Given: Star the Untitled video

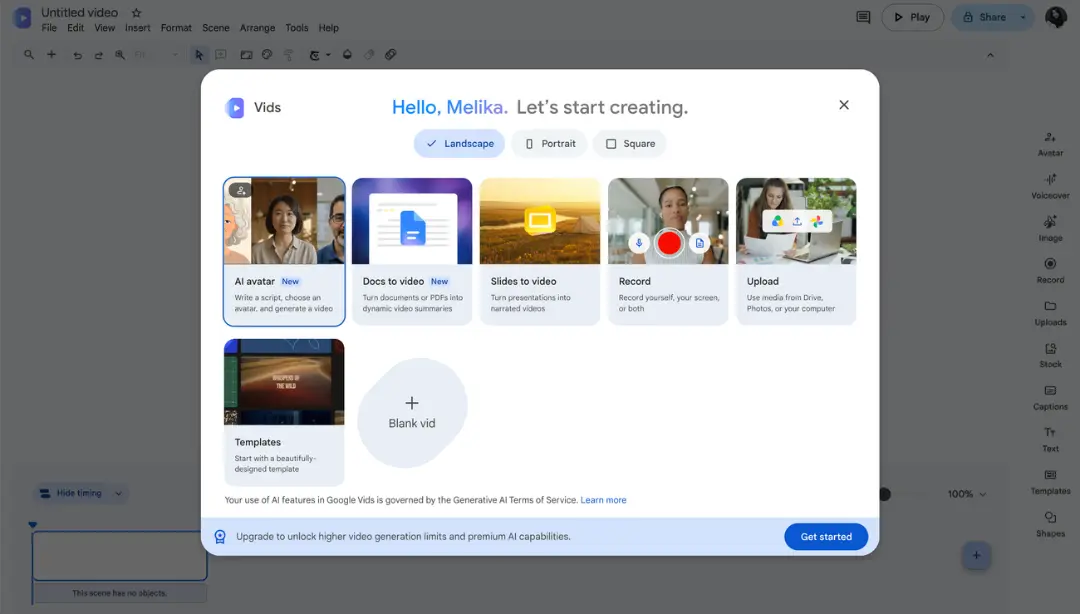Looking at the screenshot, I should pyautogui.click(x=136, y=12).
